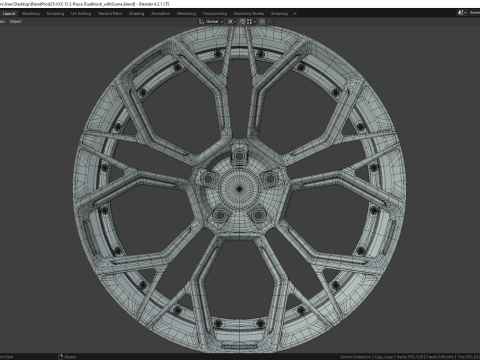Go to the Animation workspace tab

(x=160, y=14)
